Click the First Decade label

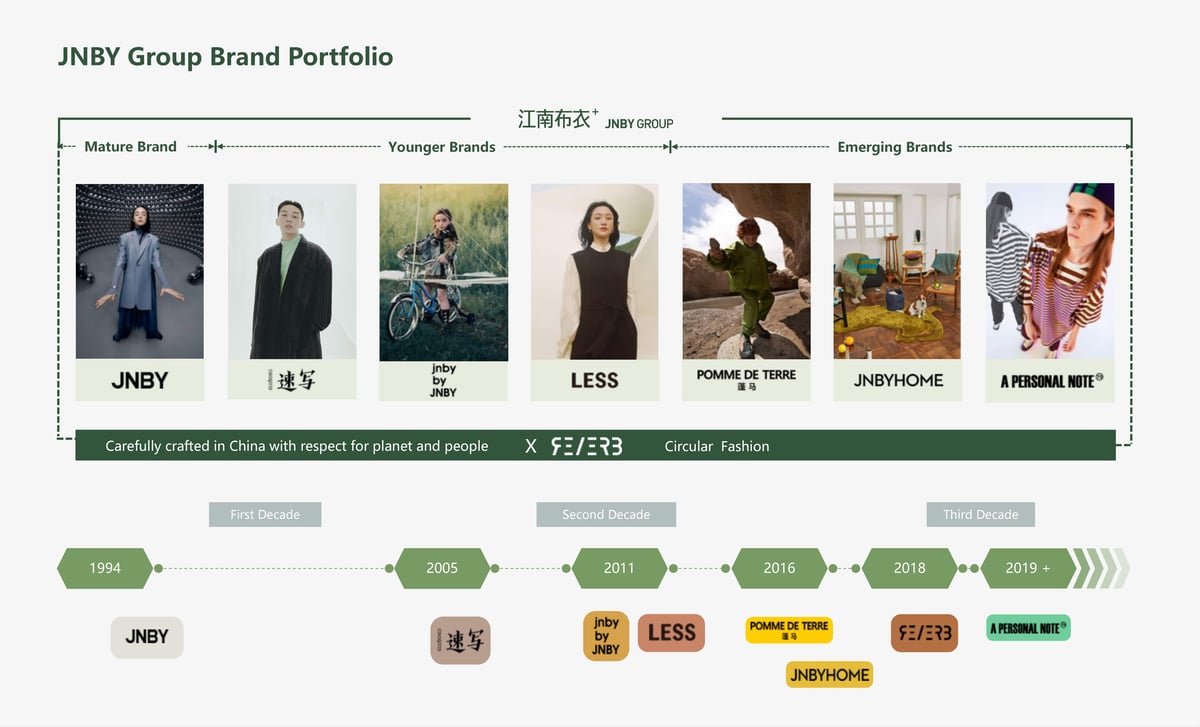[x=265, y=514]
